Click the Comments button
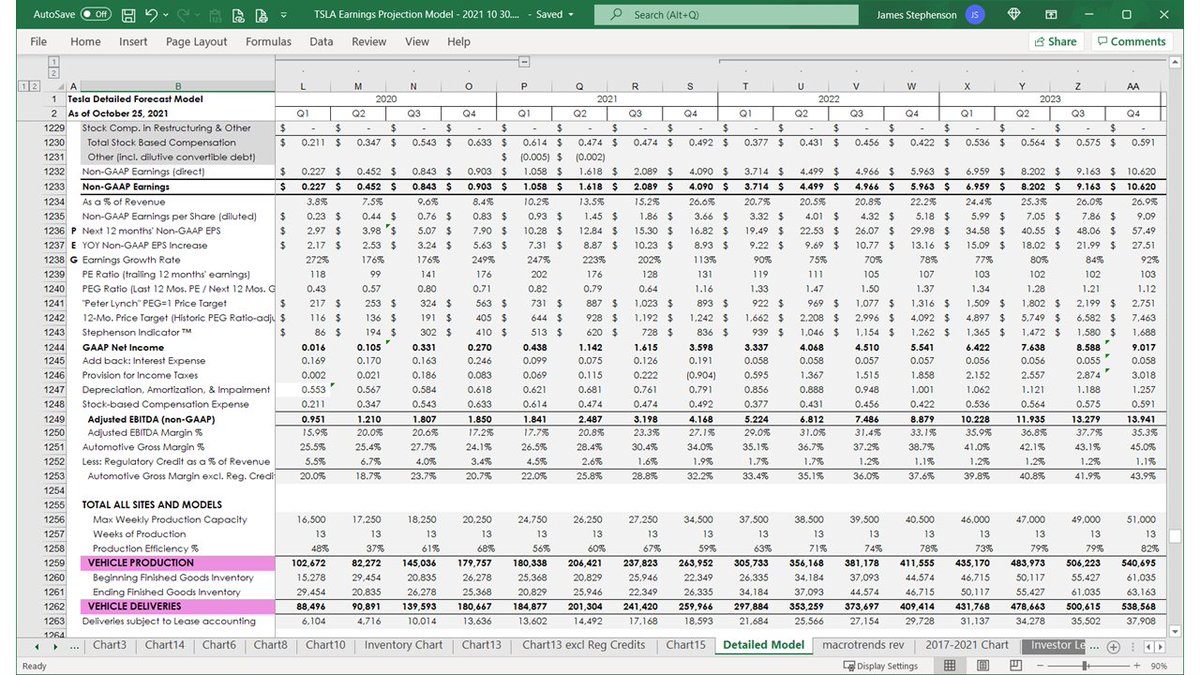This screenshot has width=1200, height=675. pos(1131,42)
